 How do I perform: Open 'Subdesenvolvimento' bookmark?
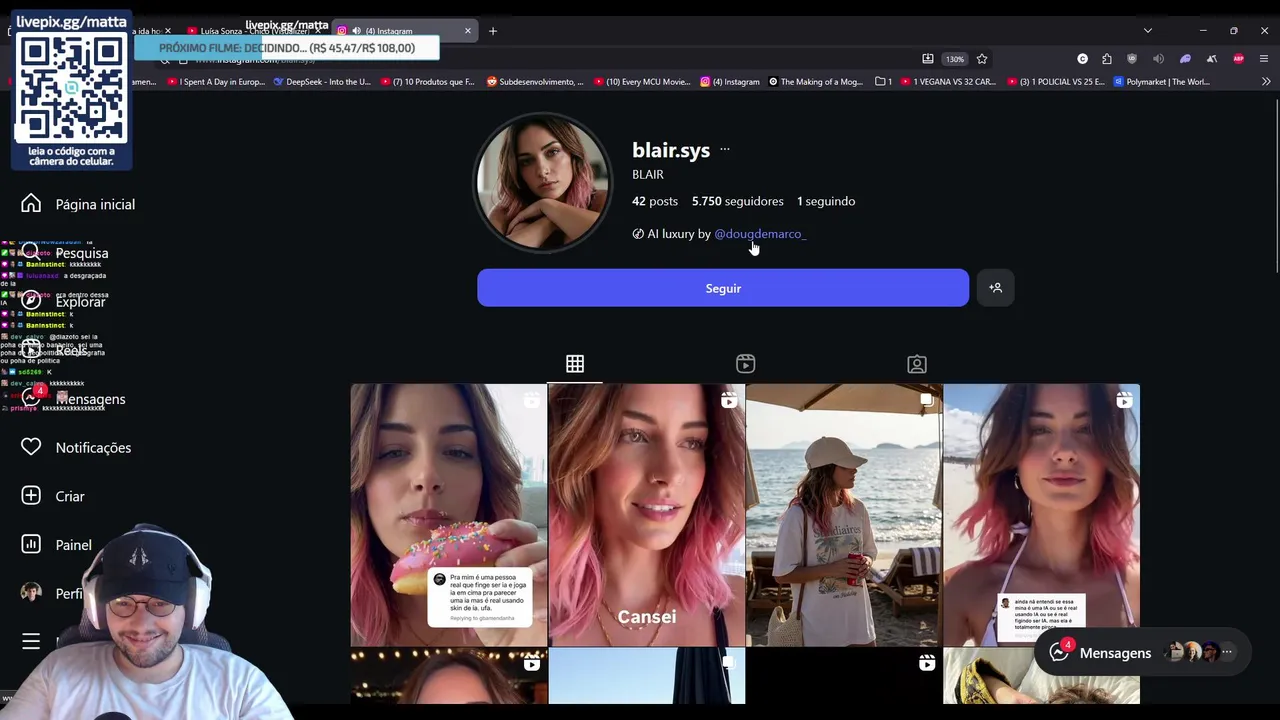tap(535, 82)
